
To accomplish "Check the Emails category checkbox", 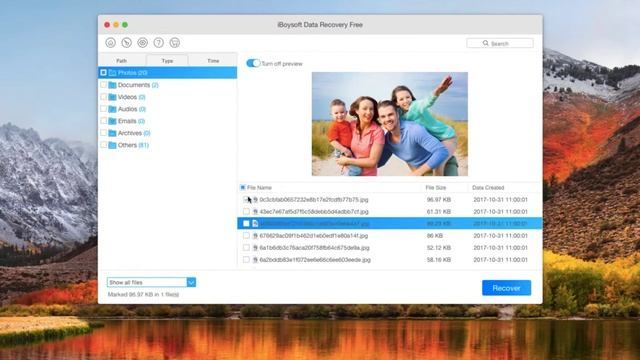I will coord(103,121).
